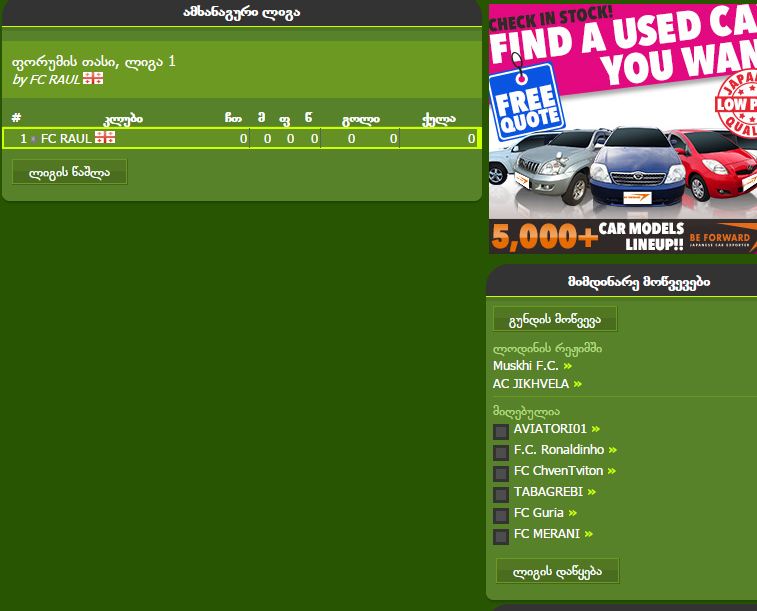Click the გოლი column header
This screenshot has width=757, height=611.
361,119
